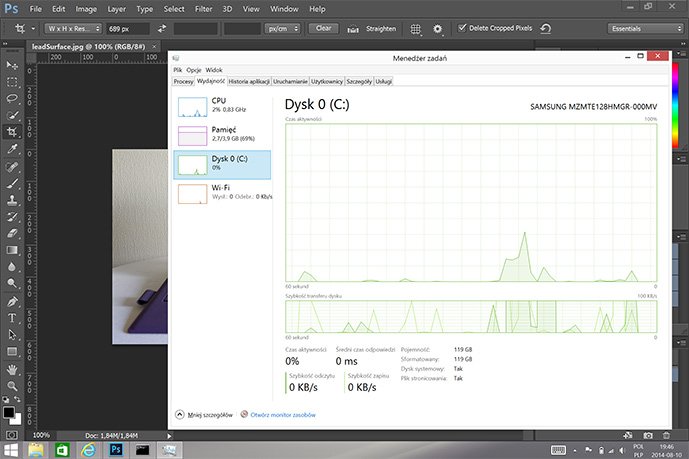Select the Move tool
The image size is (689, 459).
[12, 65]
